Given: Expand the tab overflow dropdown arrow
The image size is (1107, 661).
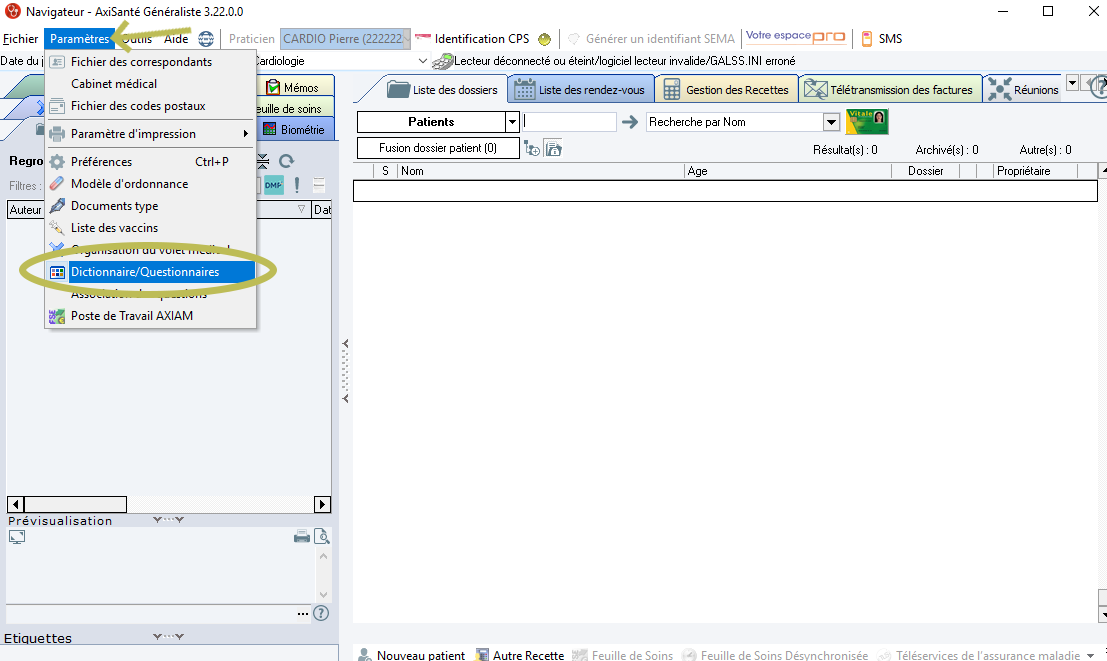Looking at the screenshot, I should pos(1072,83).
